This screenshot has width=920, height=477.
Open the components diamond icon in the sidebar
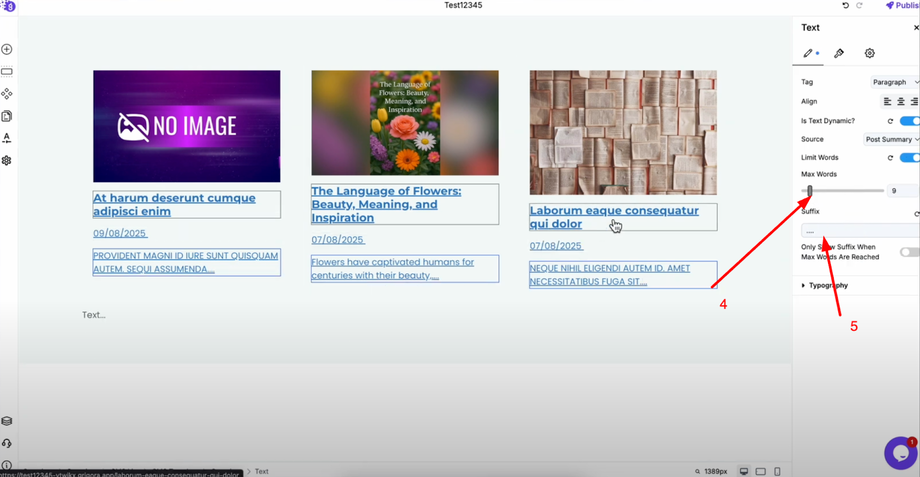[7, 94]
